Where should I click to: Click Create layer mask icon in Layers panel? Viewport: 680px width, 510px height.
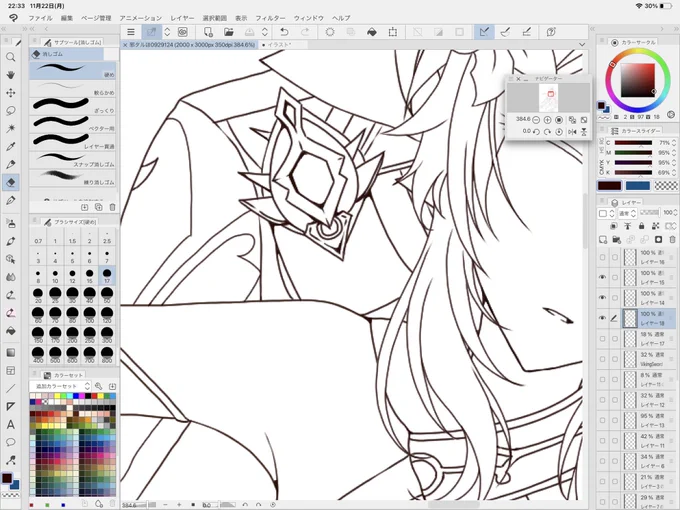pyautogui.click(x=658, y=239)
